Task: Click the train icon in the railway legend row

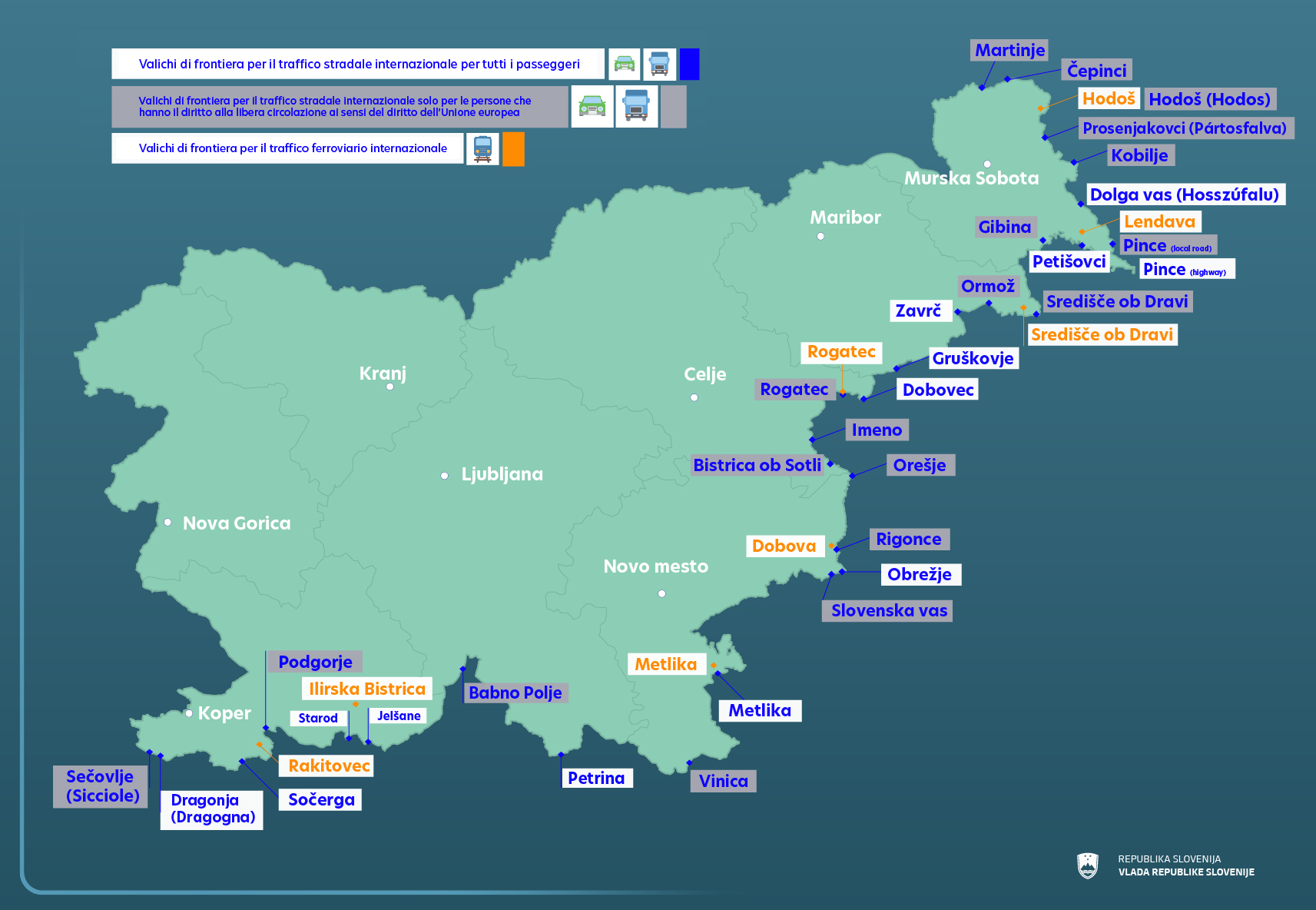Action: click(x=482, y=149)
